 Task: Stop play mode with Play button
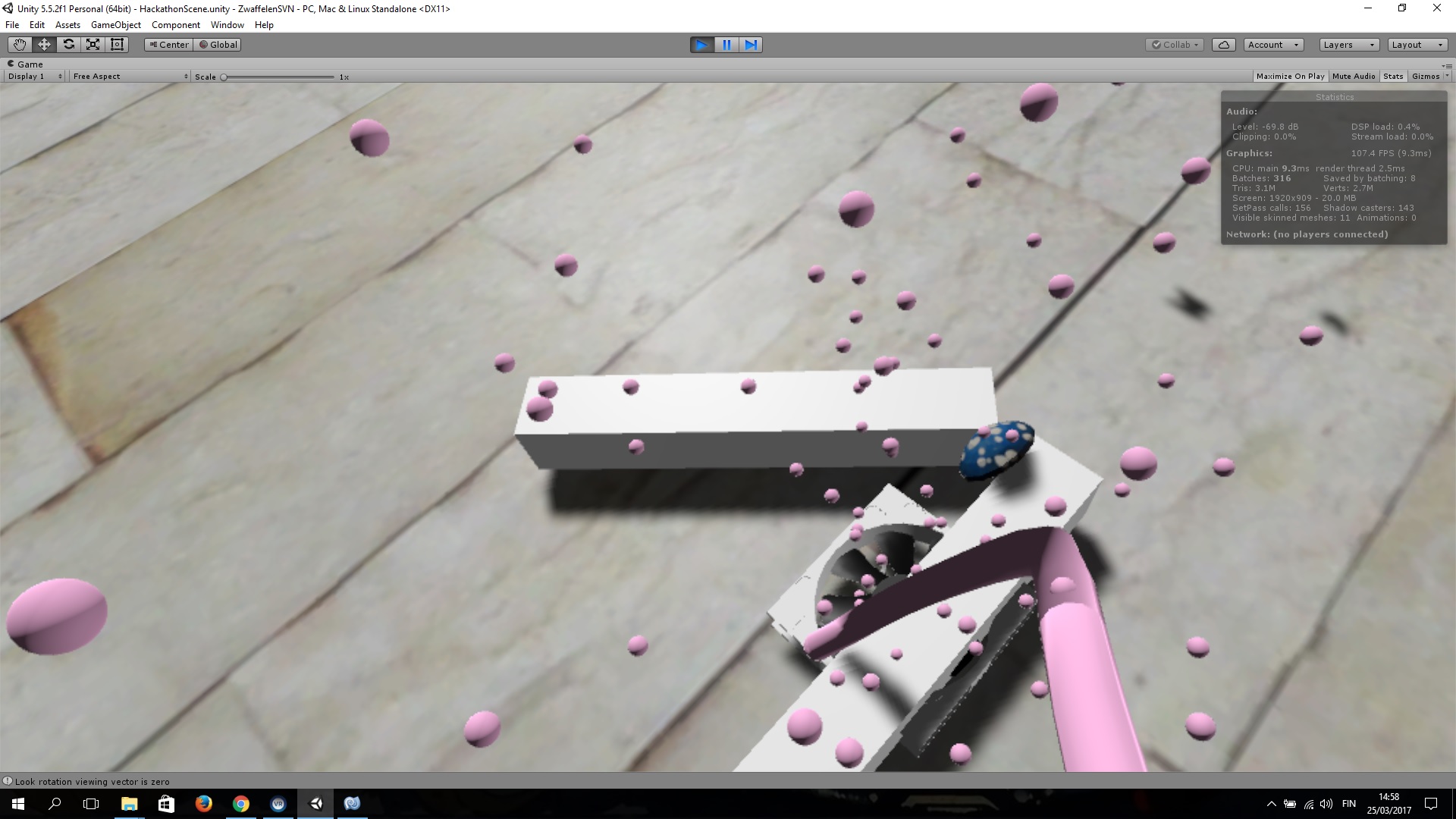click(x=701, y=45)
